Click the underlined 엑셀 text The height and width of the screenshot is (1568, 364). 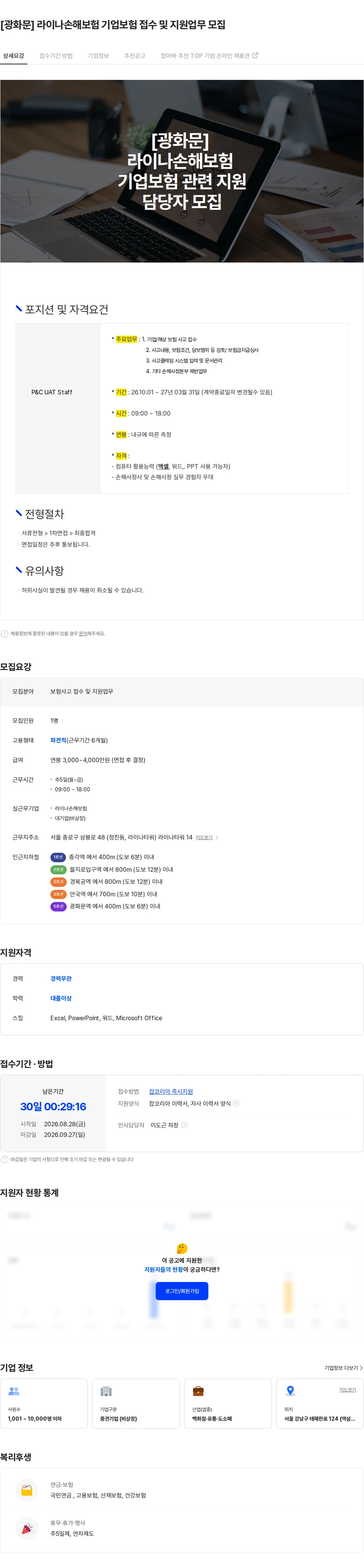[x=163, y=466]
